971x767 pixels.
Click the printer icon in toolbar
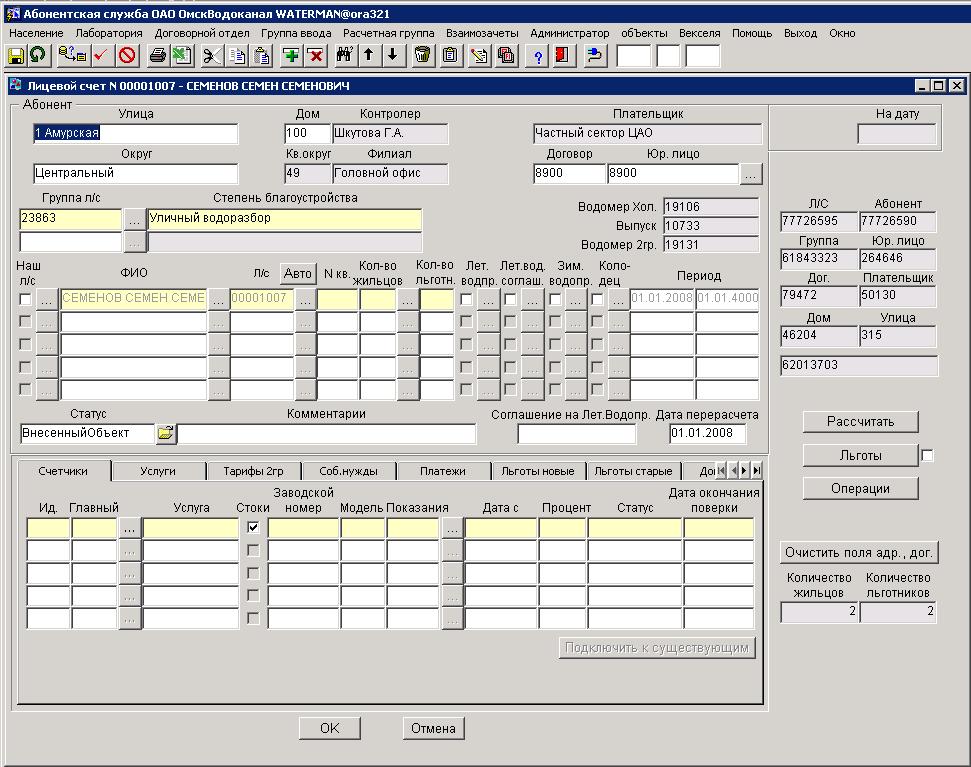pyautogui.click(x=158, y=56)
